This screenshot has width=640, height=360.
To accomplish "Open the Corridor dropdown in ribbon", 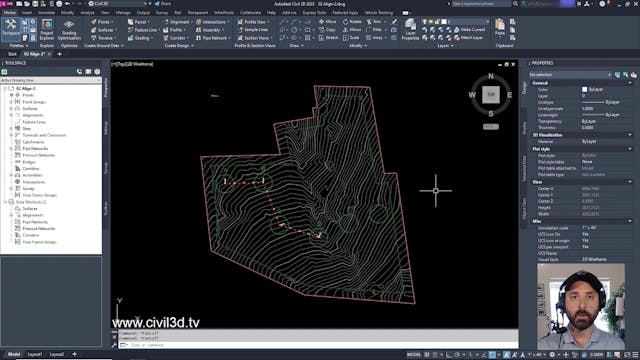I will pyautogui.click(x=176, y=38).
